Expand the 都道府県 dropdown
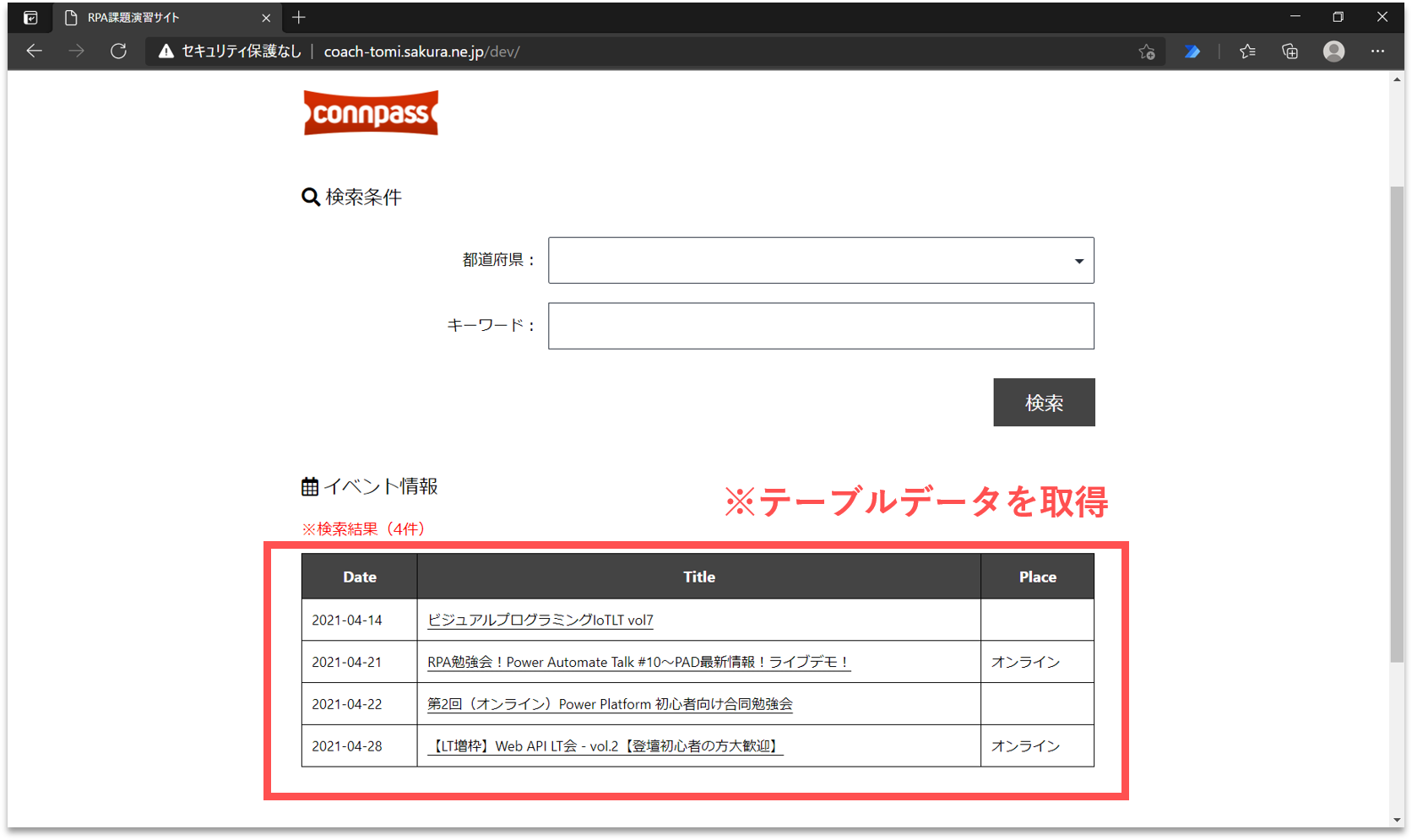 click(820, 260)
